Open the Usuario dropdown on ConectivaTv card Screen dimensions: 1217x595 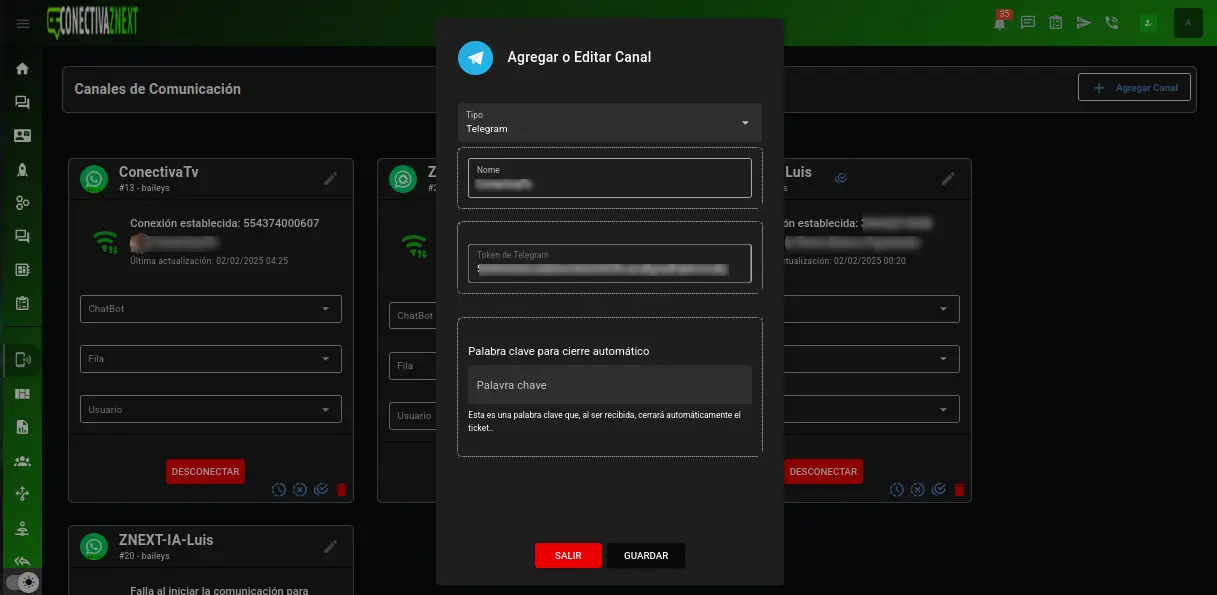click(210, 409)
